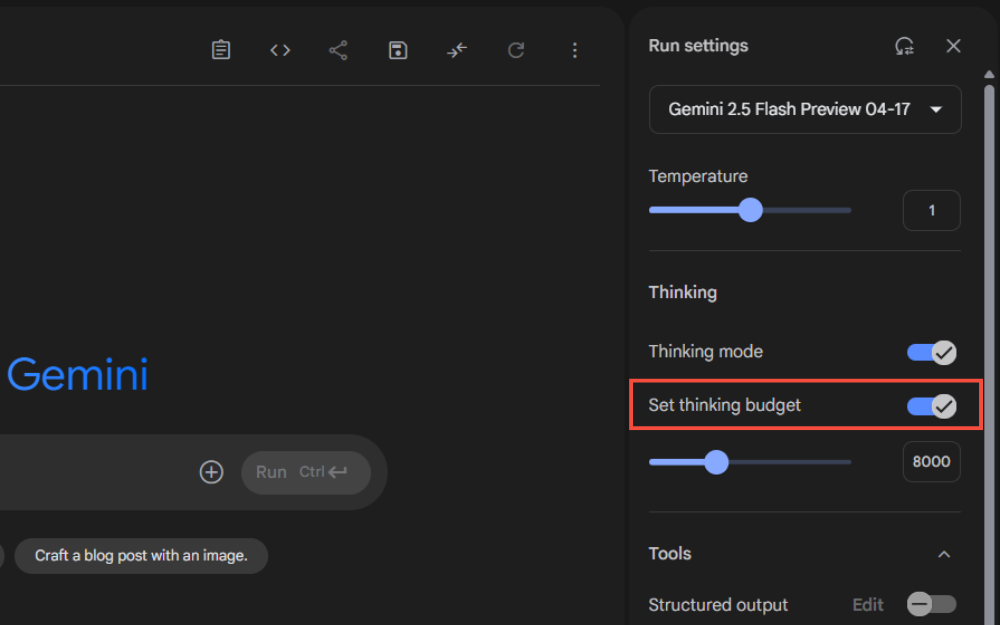Collapse the Tools section chevron

click(x=944, y=554)
